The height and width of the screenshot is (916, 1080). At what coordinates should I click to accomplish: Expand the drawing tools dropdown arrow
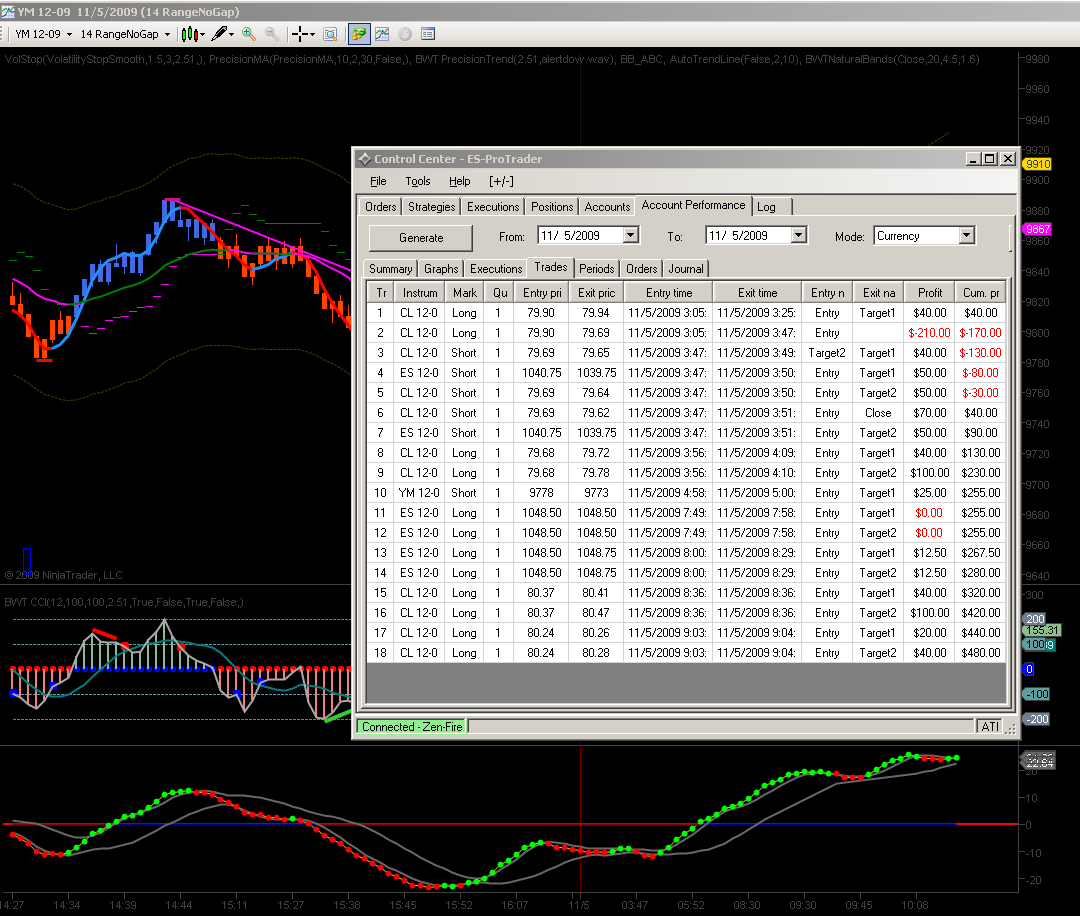[231, 34]
